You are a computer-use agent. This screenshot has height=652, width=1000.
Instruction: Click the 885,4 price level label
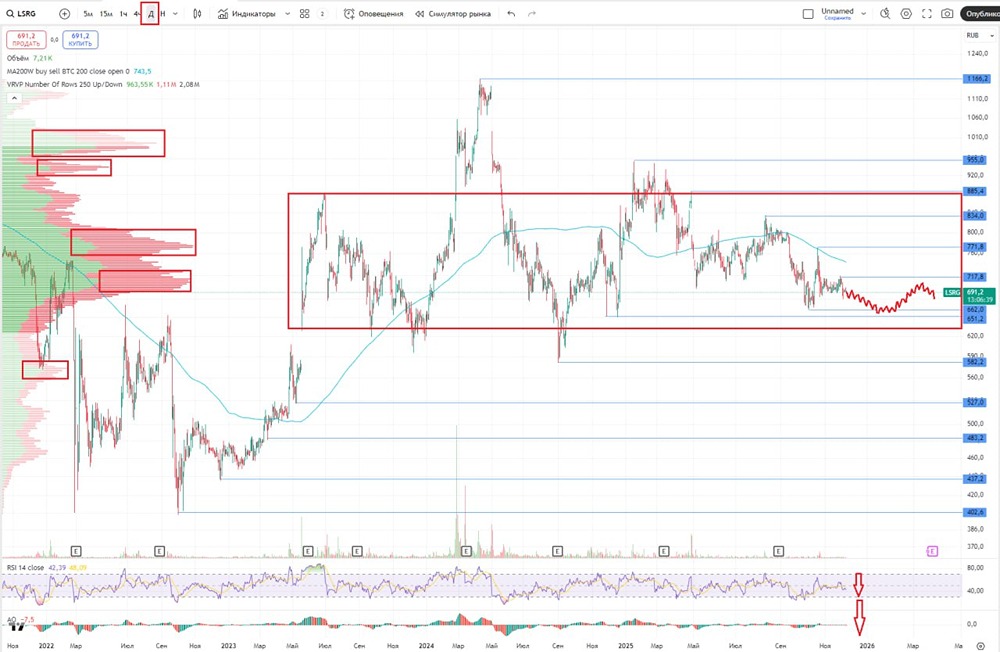976,191
